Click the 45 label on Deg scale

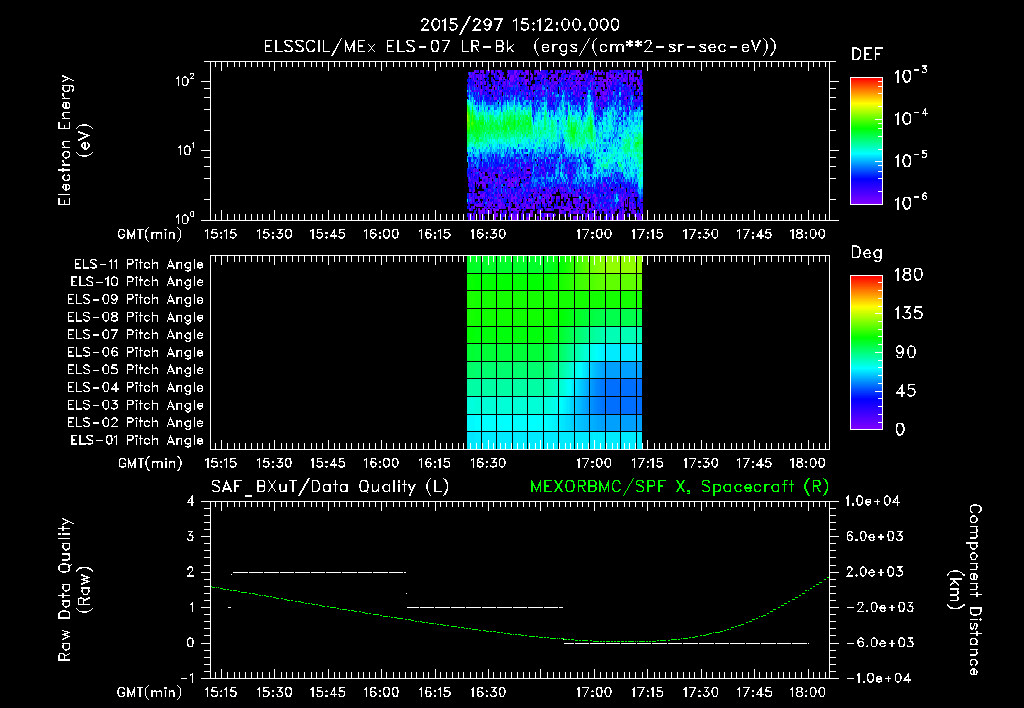906,391
